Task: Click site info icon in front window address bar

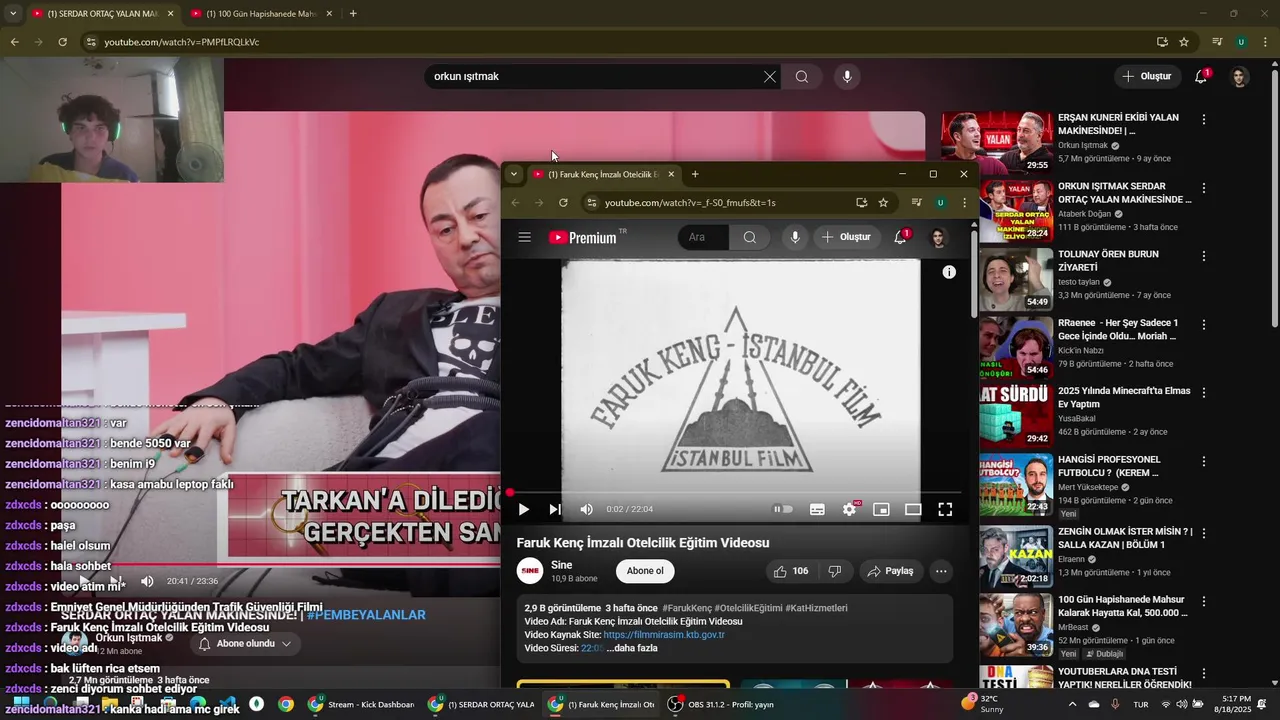Action: pos(592,202)
